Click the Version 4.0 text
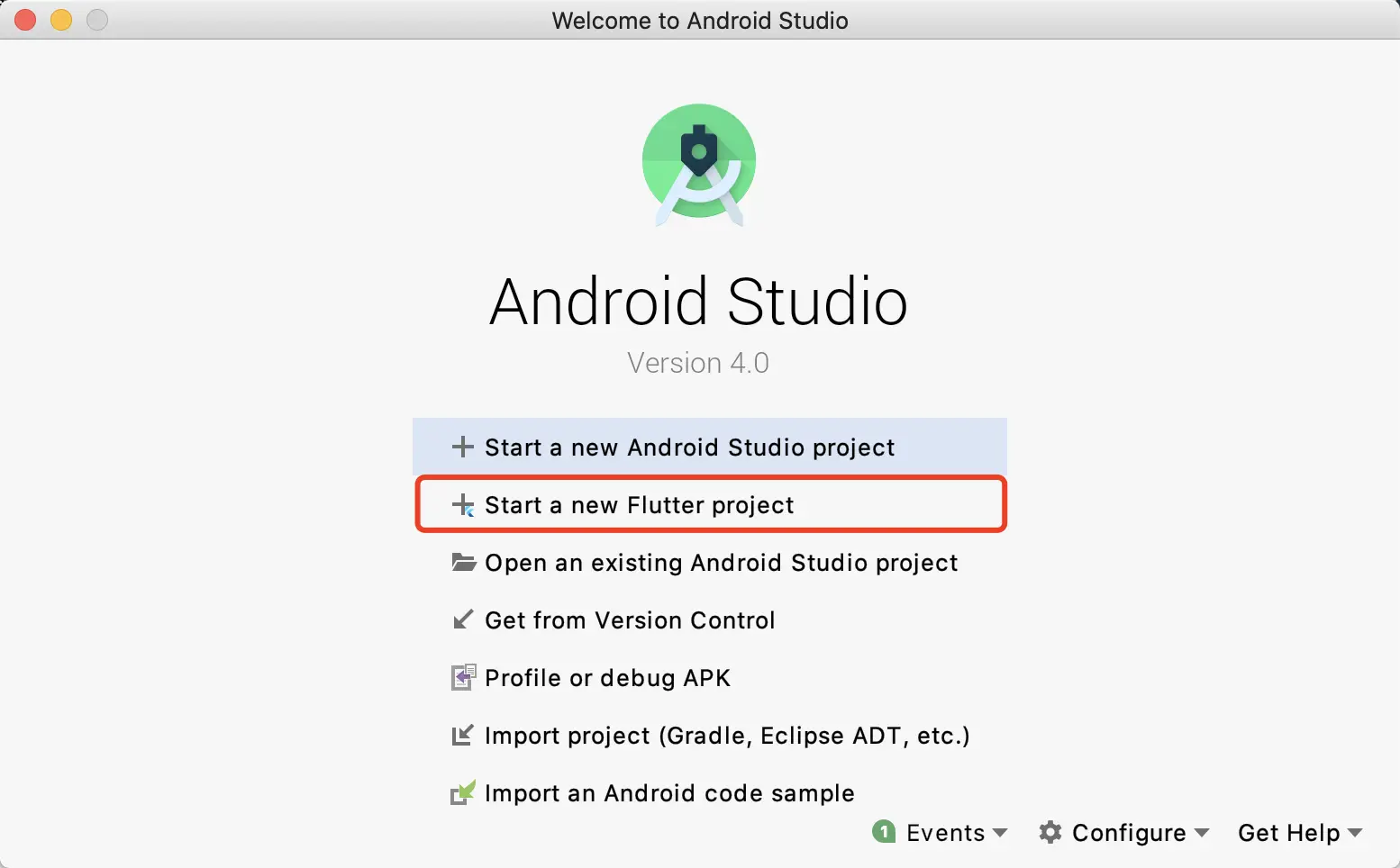 698,363
